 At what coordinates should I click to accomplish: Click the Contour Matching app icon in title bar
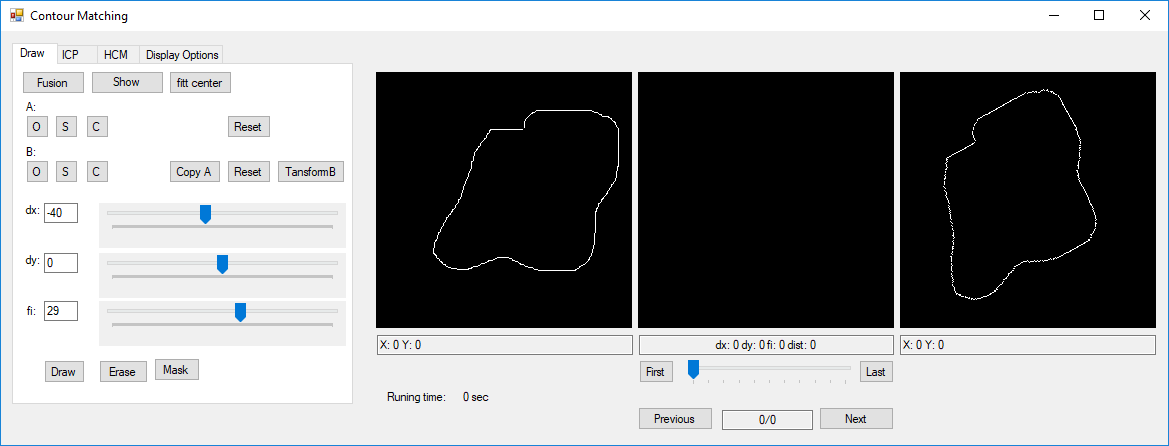click(16, 16)
